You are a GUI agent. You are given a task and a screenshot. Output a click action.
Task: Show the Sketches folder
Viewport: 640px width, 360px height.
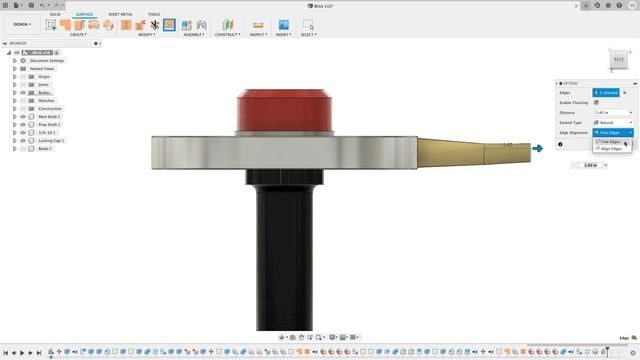[23, 100]
